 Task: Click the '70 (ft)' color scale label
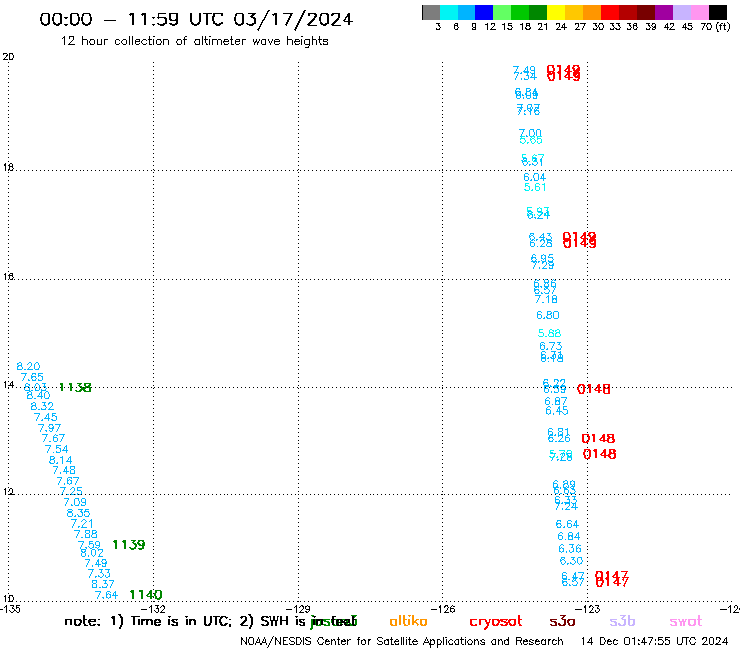coord(715,27)
